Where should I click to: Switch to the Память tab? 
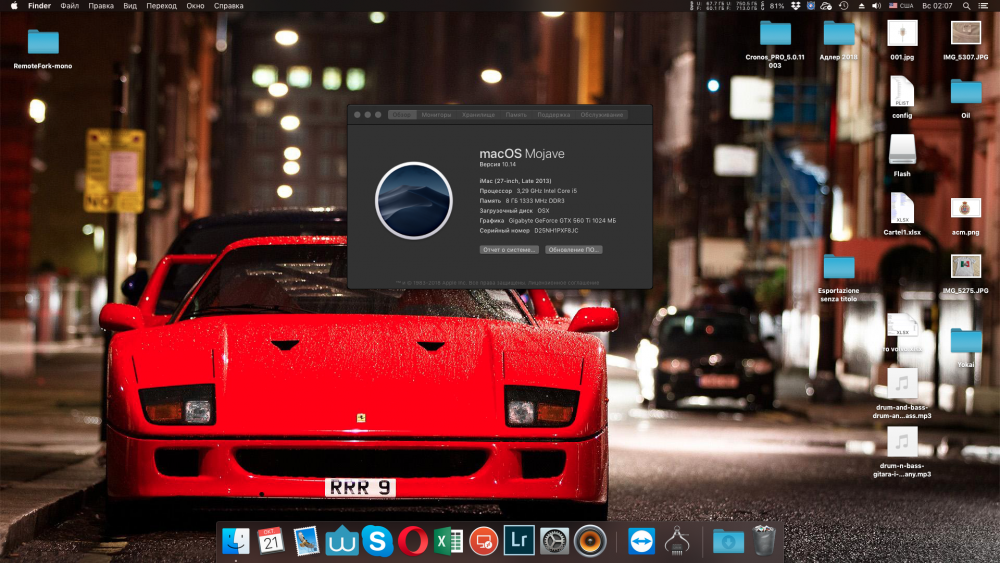516,115
